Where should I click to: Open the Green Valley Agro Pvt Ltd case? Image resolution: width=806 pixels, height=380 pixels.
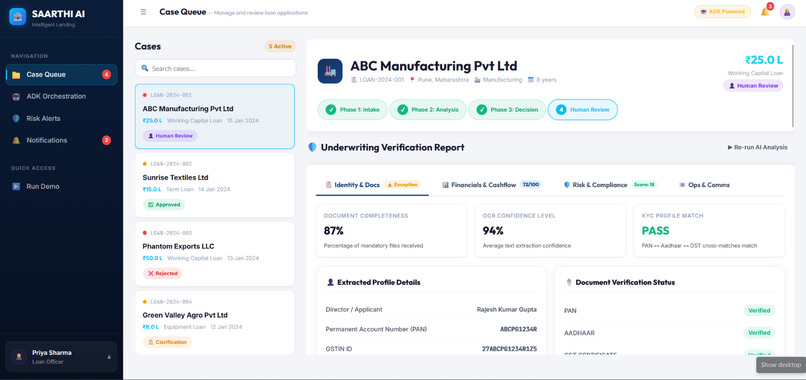tap(215, 323)
